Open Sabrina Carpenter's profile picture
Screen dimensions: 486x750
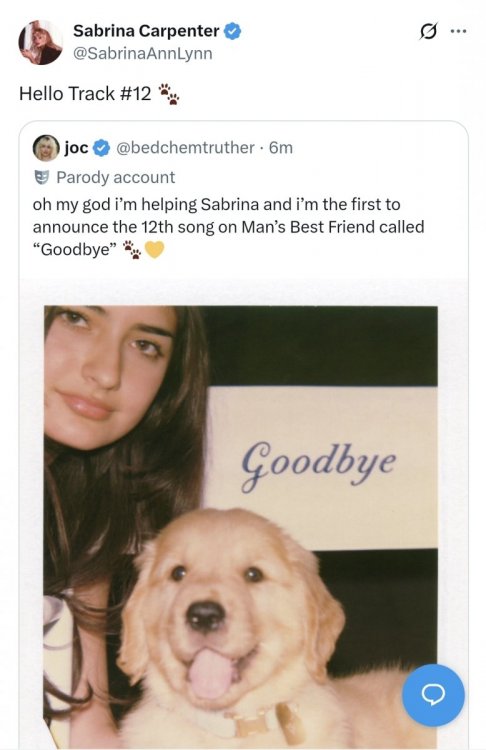(40, 43)
